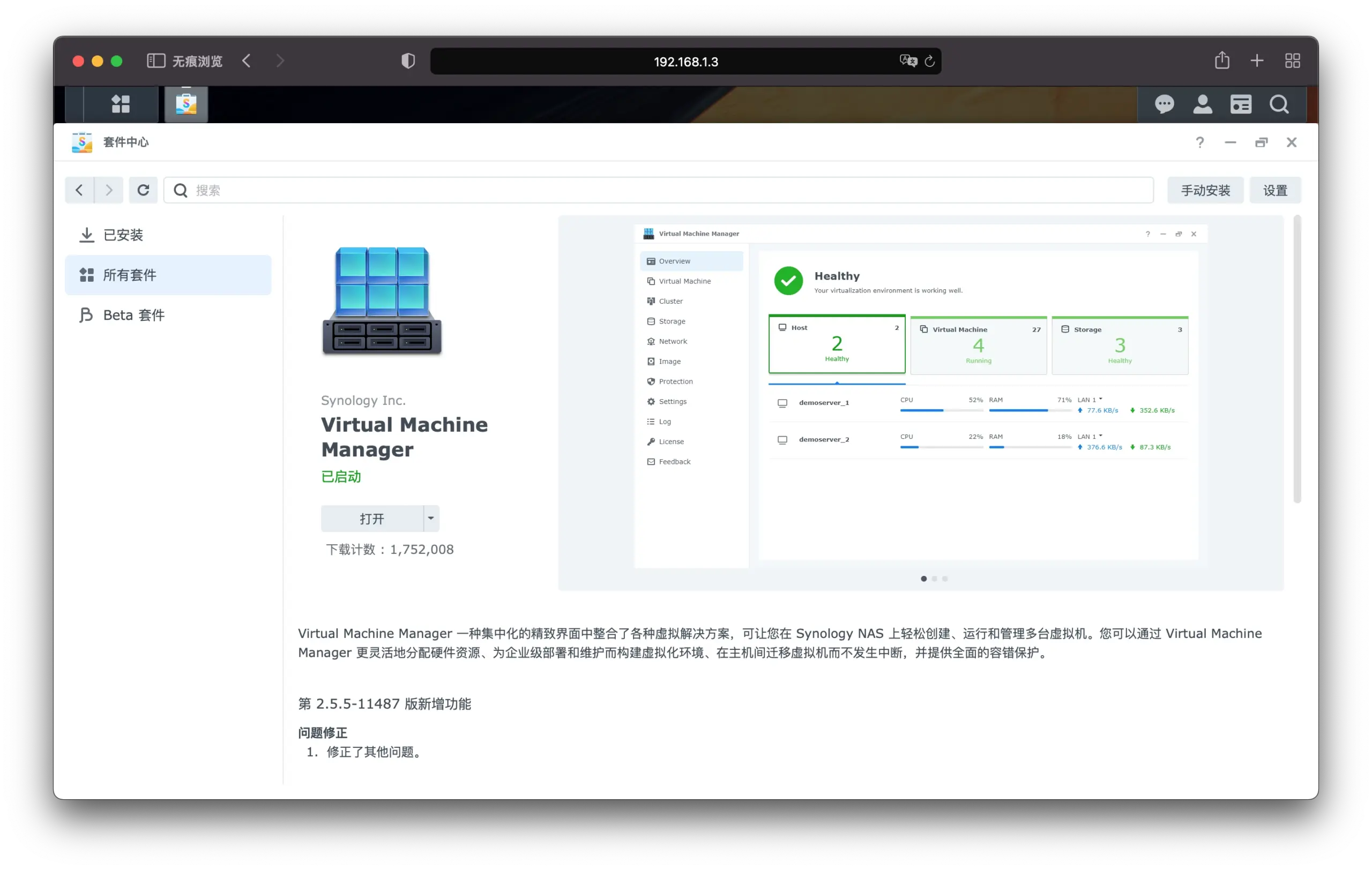
Task: Click the Package Center window logo
Action: pos(82,142)
